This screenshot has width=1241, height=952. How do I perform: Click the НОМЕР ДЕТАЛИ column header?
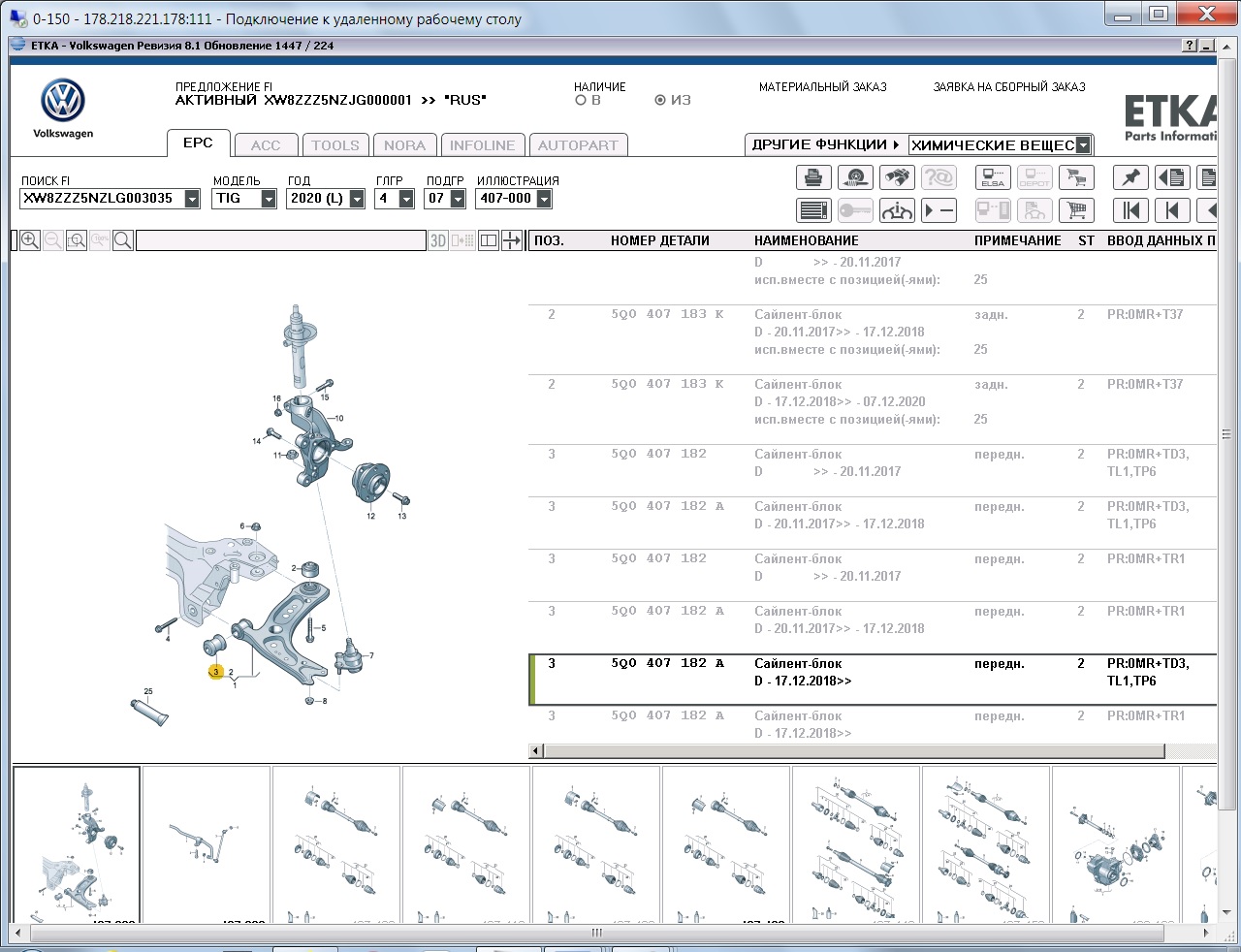[660, 240]
